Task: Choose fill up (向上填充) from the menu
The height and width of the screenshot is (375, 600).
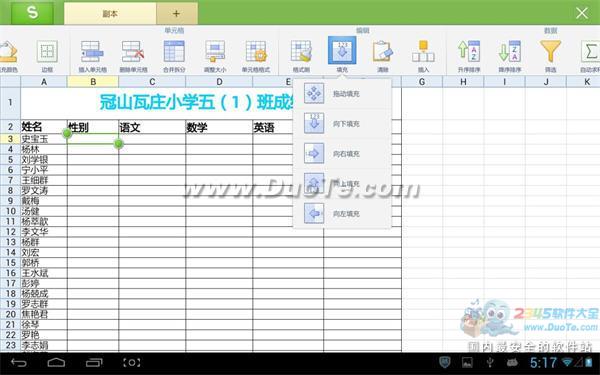Action: tap(342, 183)
